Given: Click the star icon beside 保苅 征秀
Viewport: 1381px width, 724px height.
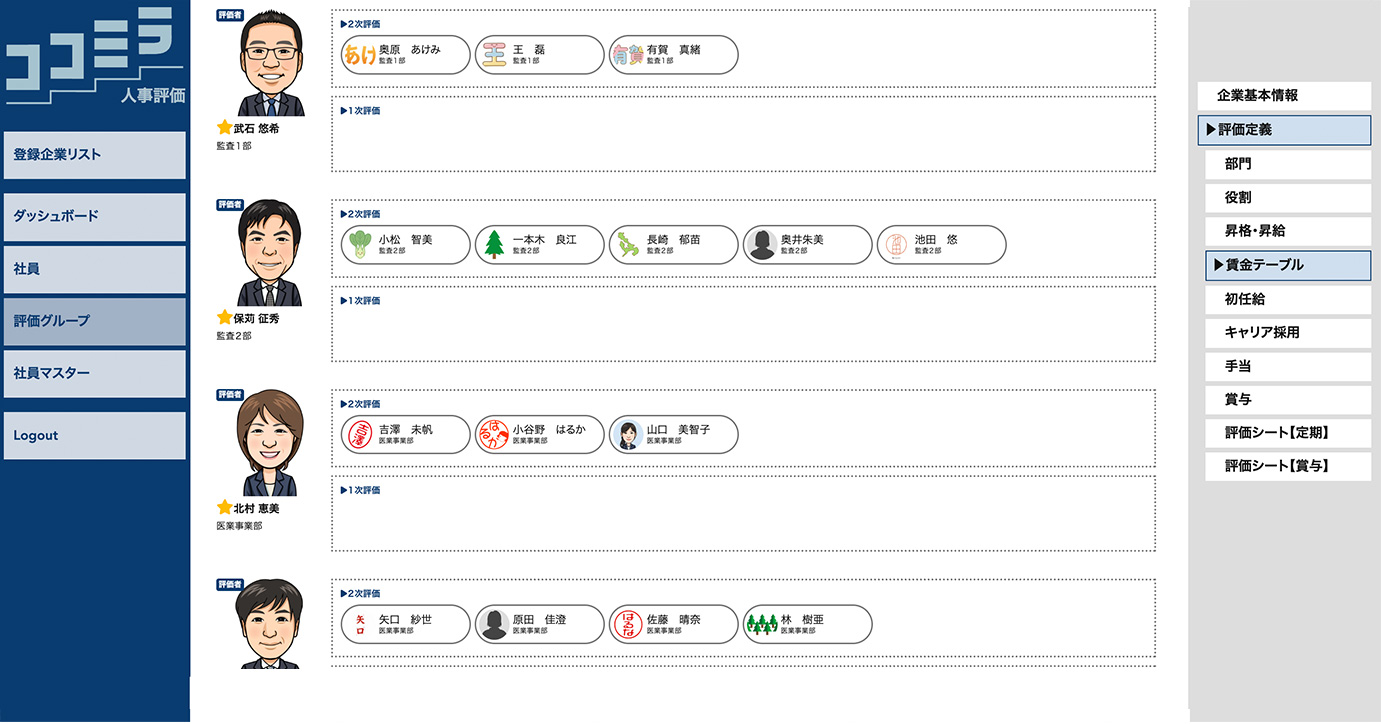Looking at the screenshot, I should tap(224, 318).
